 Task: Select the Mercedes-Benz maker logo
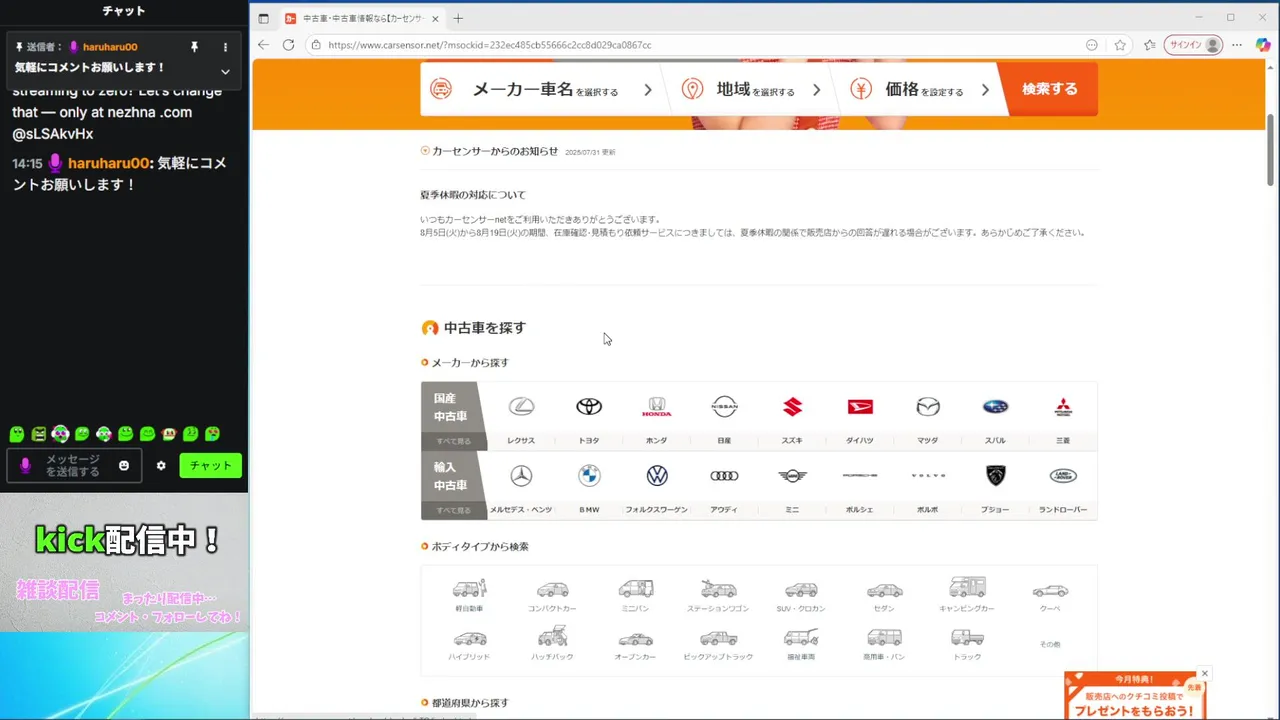(521, 476)
